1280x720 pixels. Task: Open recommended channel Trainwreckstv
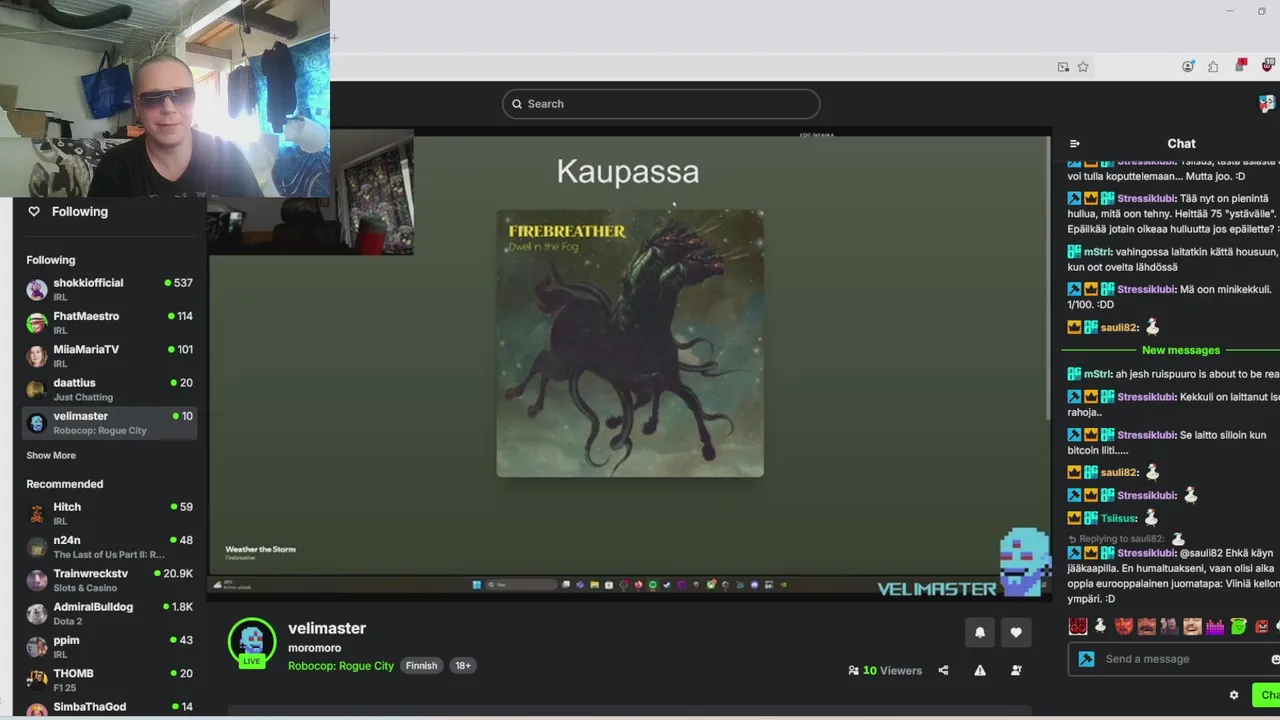(x=110, y=581)
